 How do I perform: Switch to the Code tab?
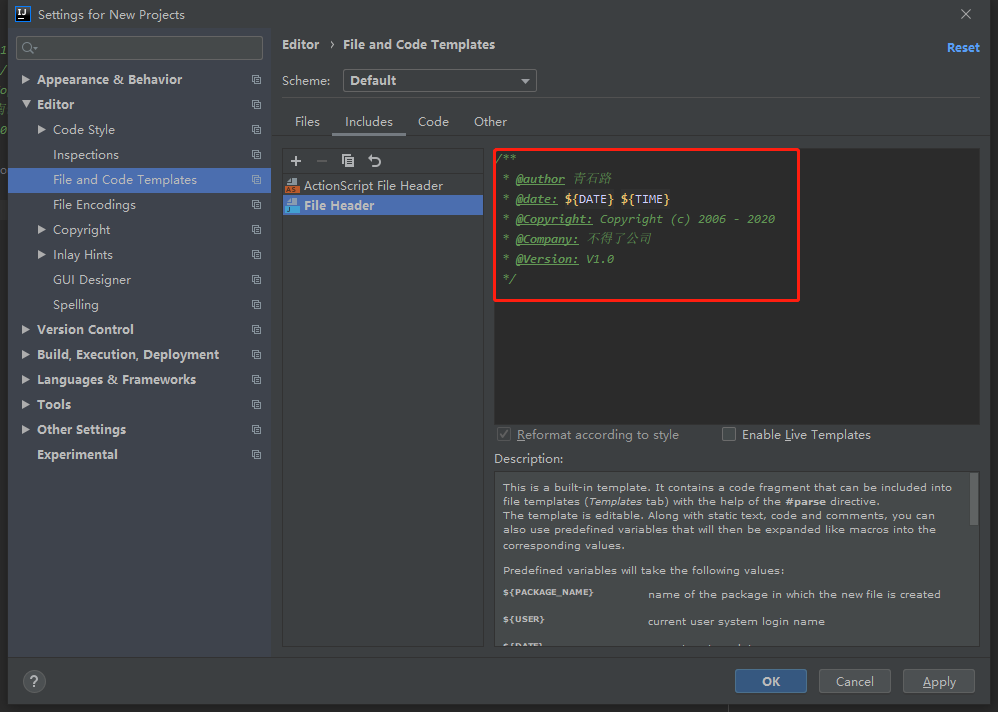(433, 122)
